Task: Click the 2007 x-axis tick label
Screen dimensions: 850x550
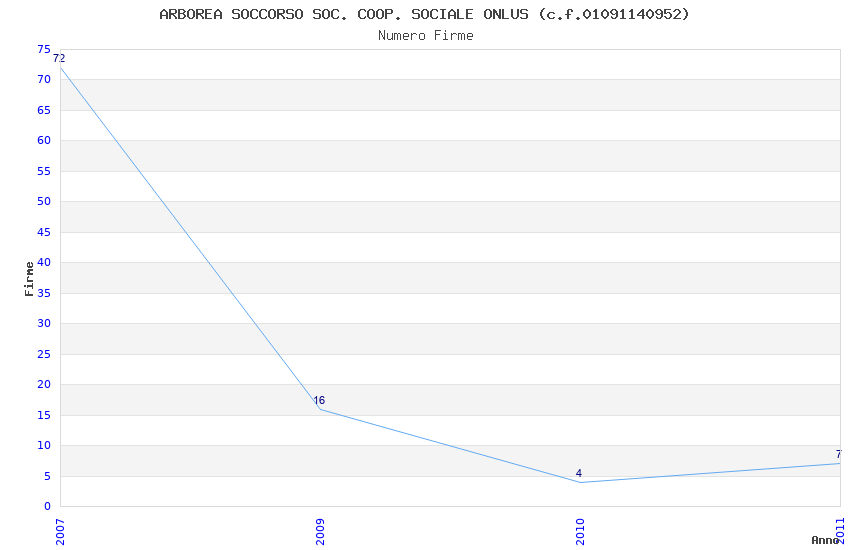Action: point(60,532)
